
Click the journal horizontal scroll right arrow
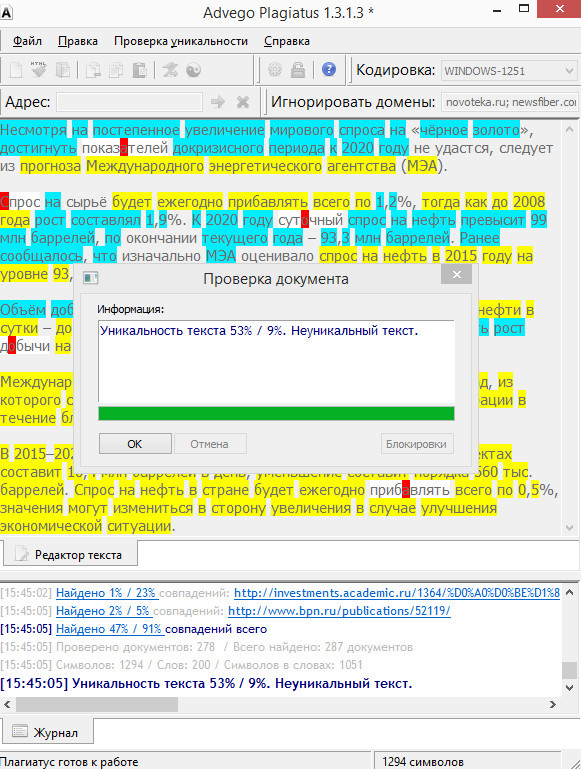pos(553,704)
